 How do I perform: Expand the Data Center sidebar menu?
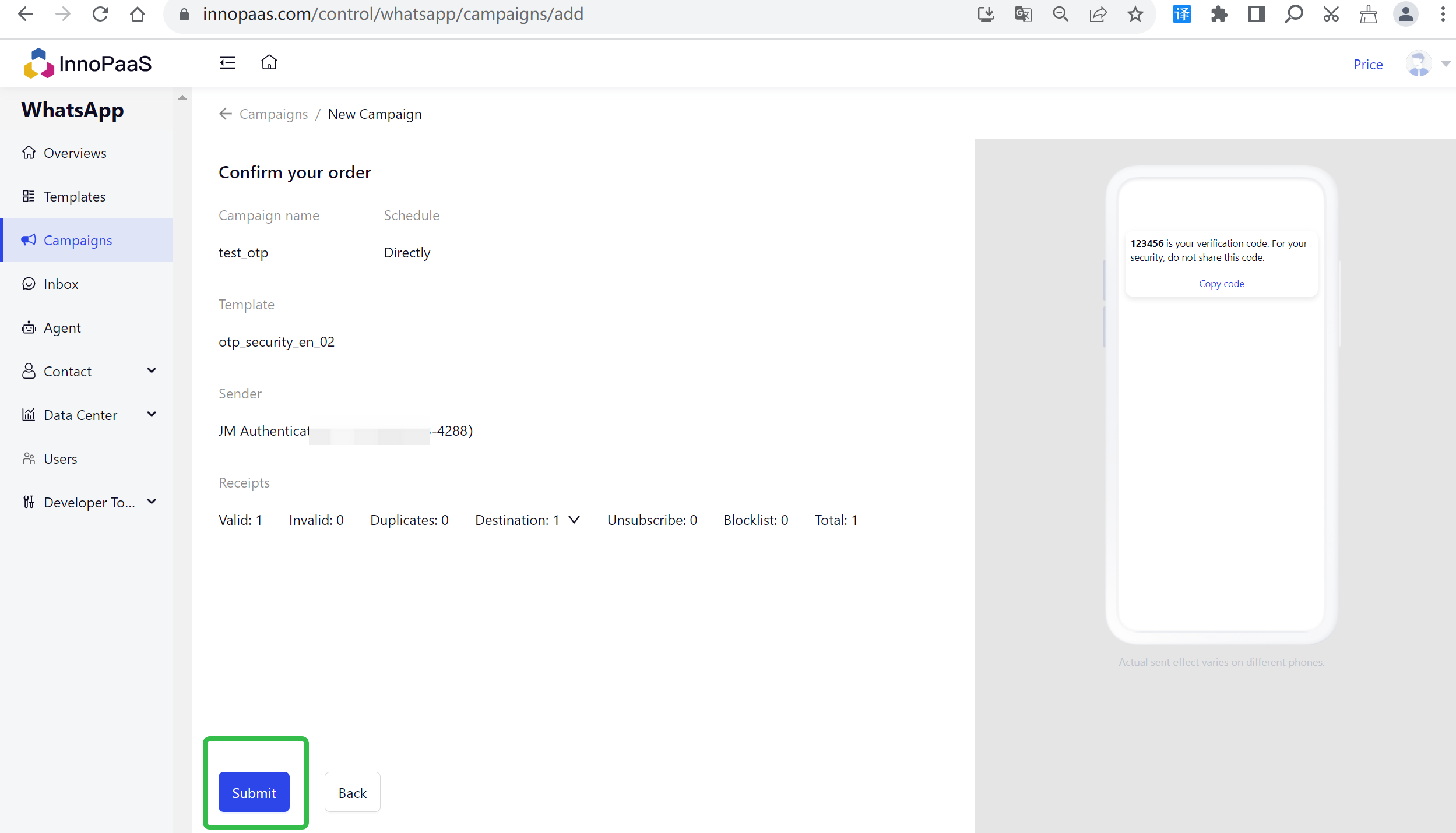click(152, 415)
